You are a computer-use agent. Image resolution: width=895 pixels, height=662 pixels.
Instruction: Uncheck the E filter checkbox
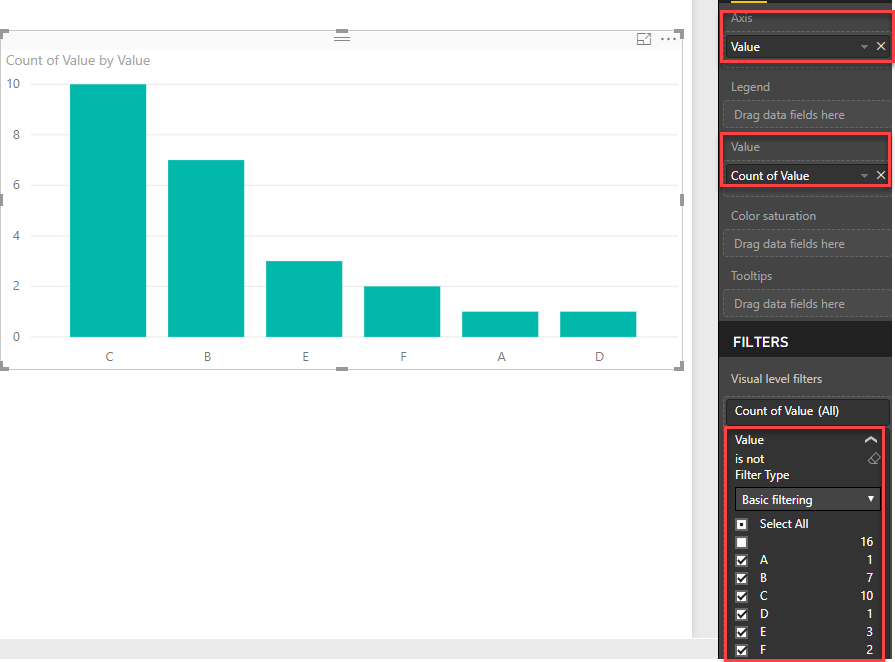point(741,632)
